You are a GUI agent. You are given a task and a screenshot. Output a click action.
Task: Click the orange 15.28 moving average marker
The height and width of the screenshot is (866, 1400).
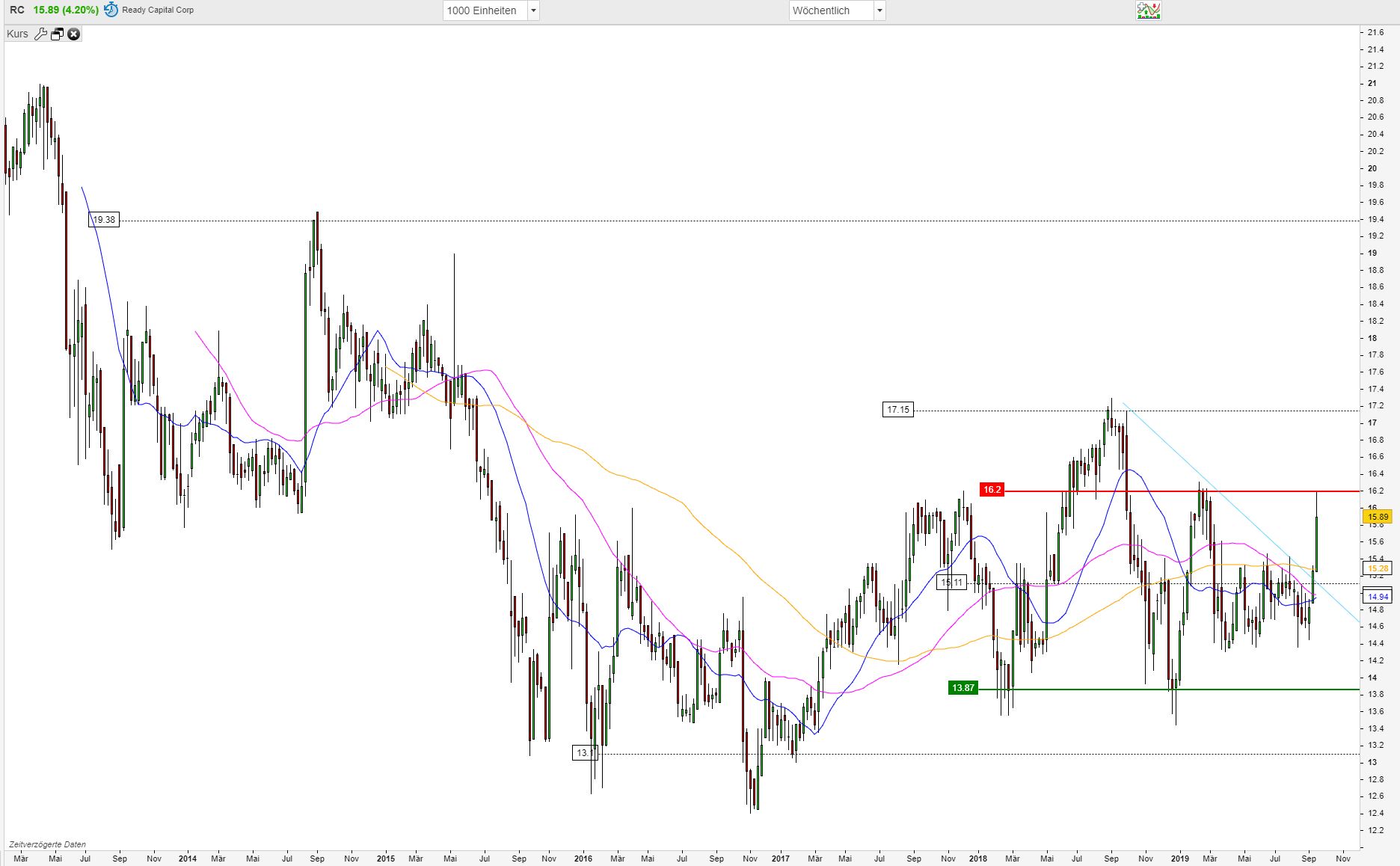1378,569
